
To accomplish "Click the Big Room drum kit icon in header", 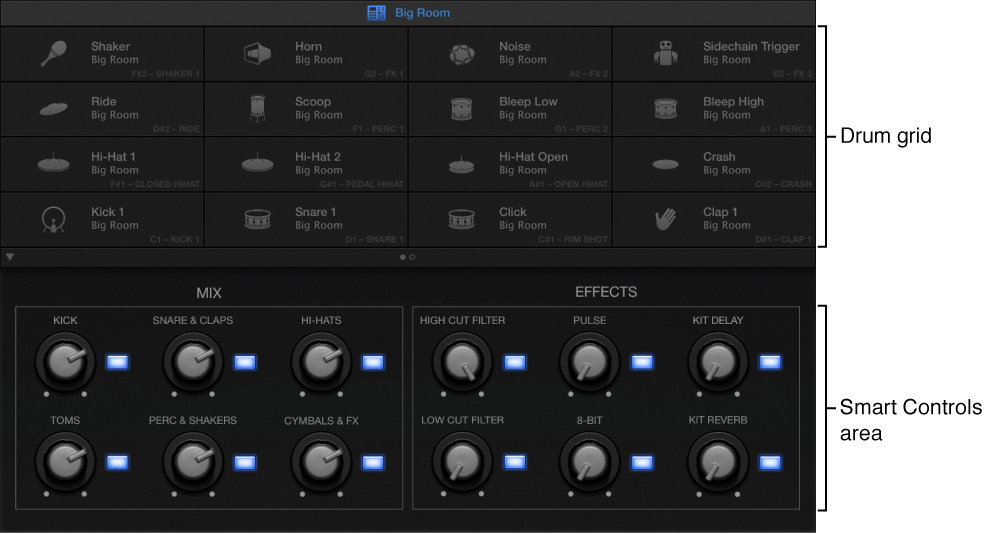I will point(376,13).
